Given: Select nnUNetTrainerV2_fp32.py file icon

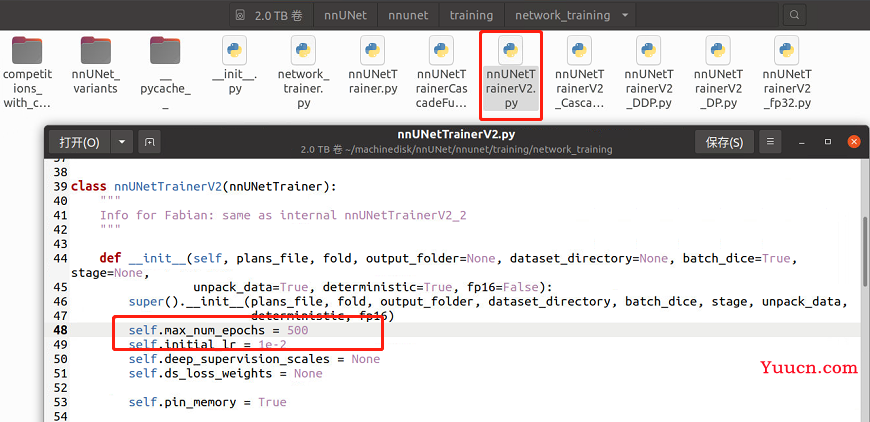Looking at the screenshot, I should (786, 50).
